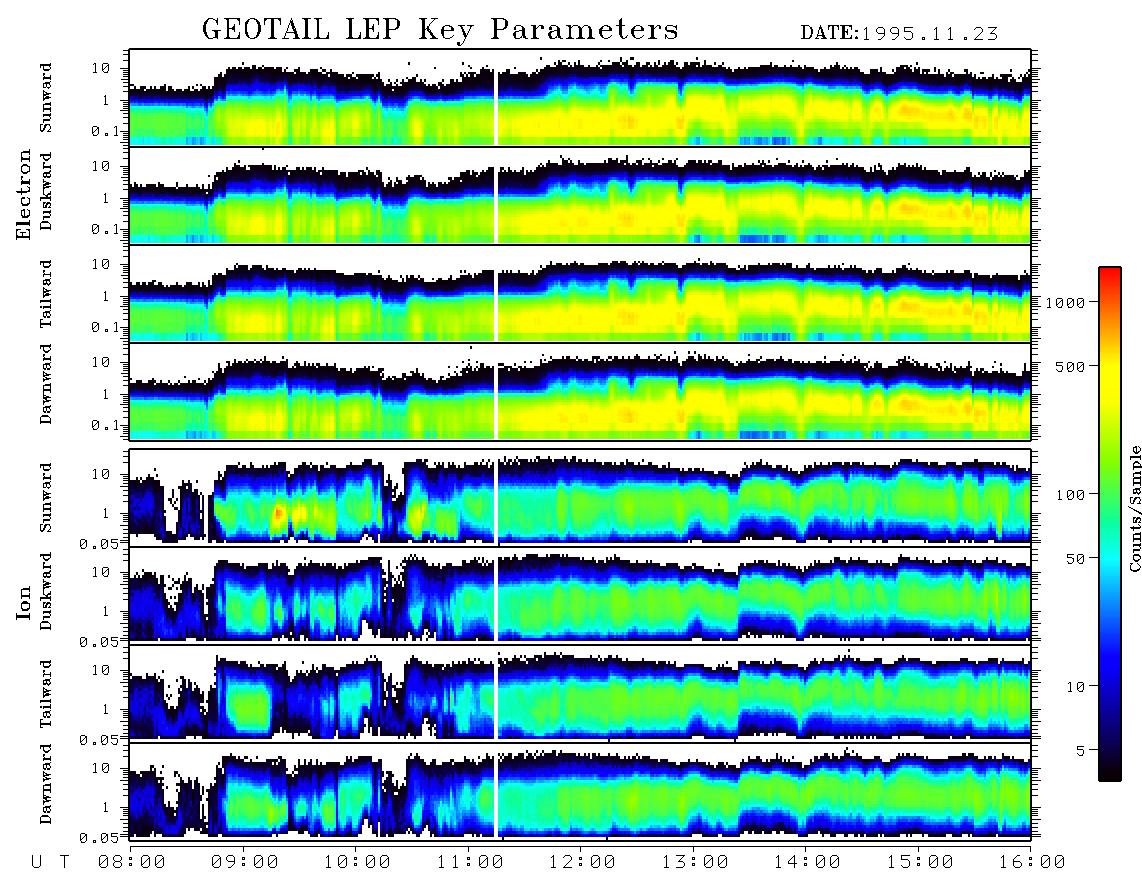Image resolution: width=1142 pixels, height=880 pixels.
Task: Click the Ion Tailward spectrogram panel
Action: [x=580, y=693]
